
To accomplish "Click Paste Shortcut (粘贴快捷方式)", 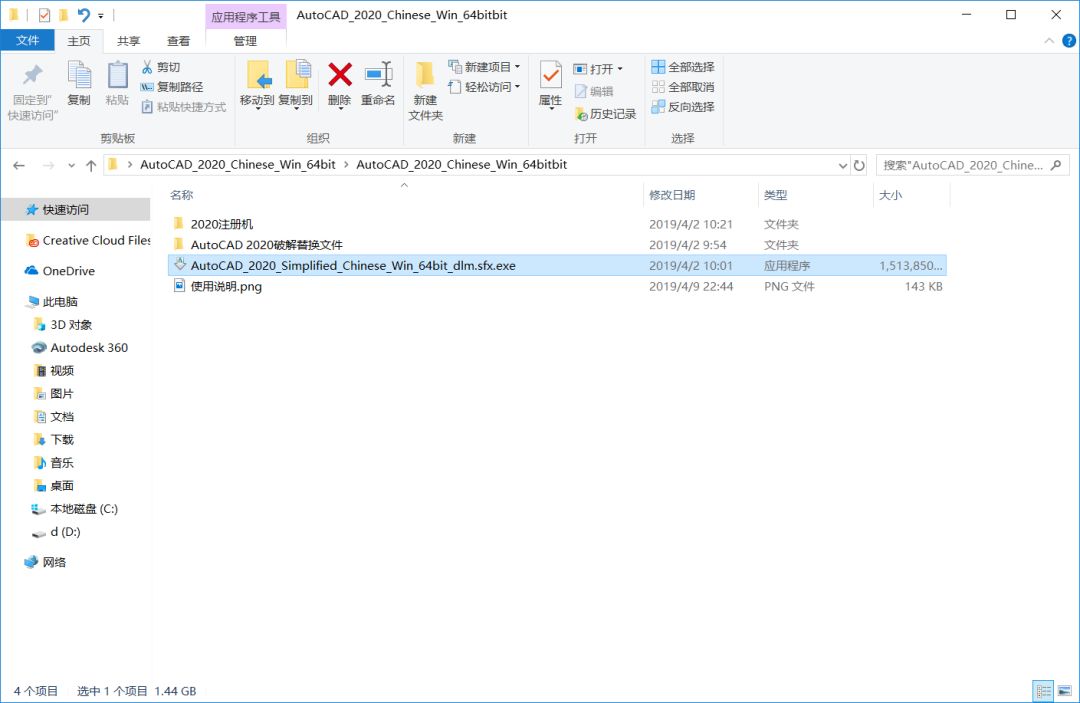I will coord(184,107).
